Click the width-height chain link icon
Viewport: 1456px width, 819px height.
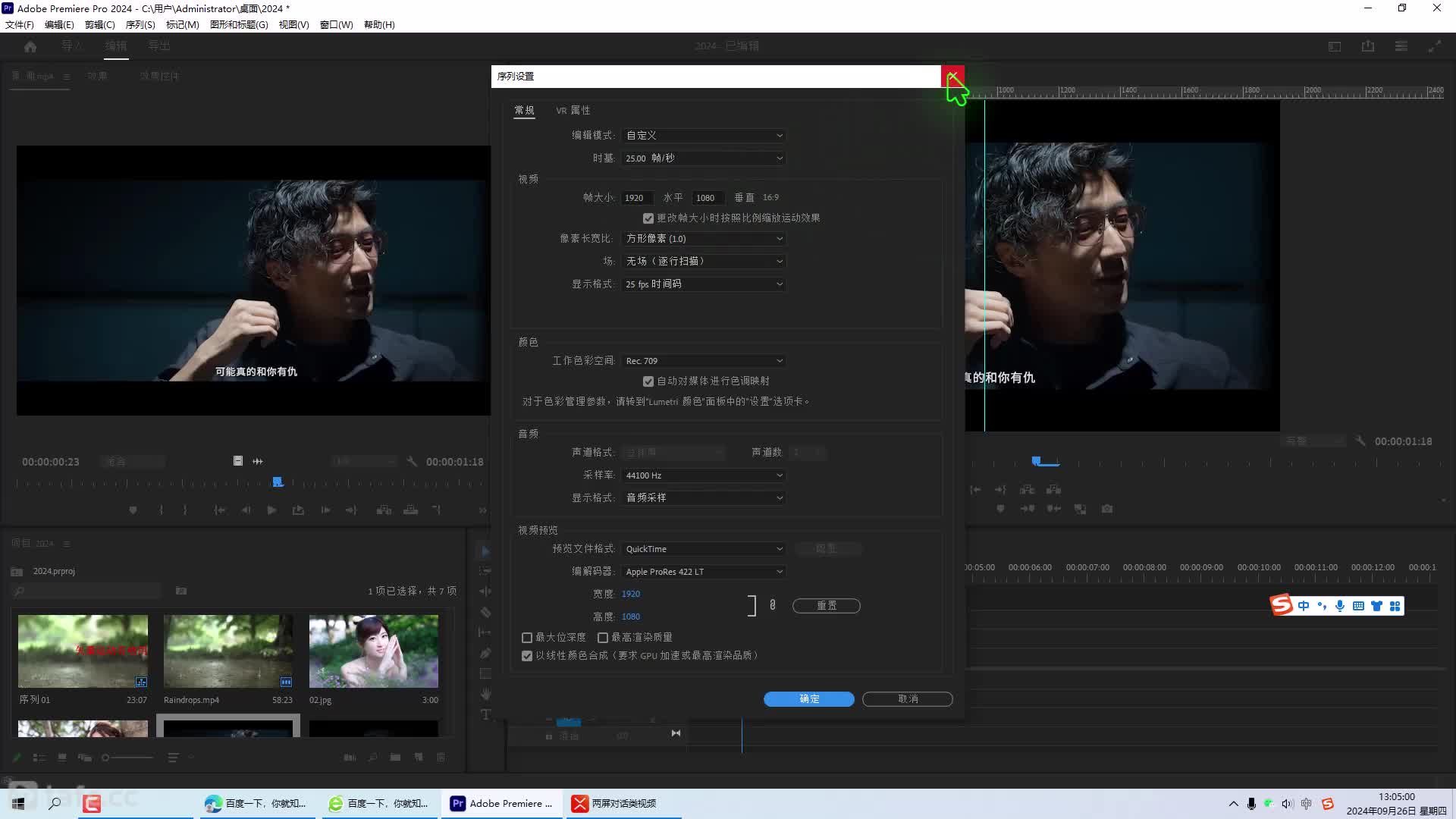click(x=773, y=604)
